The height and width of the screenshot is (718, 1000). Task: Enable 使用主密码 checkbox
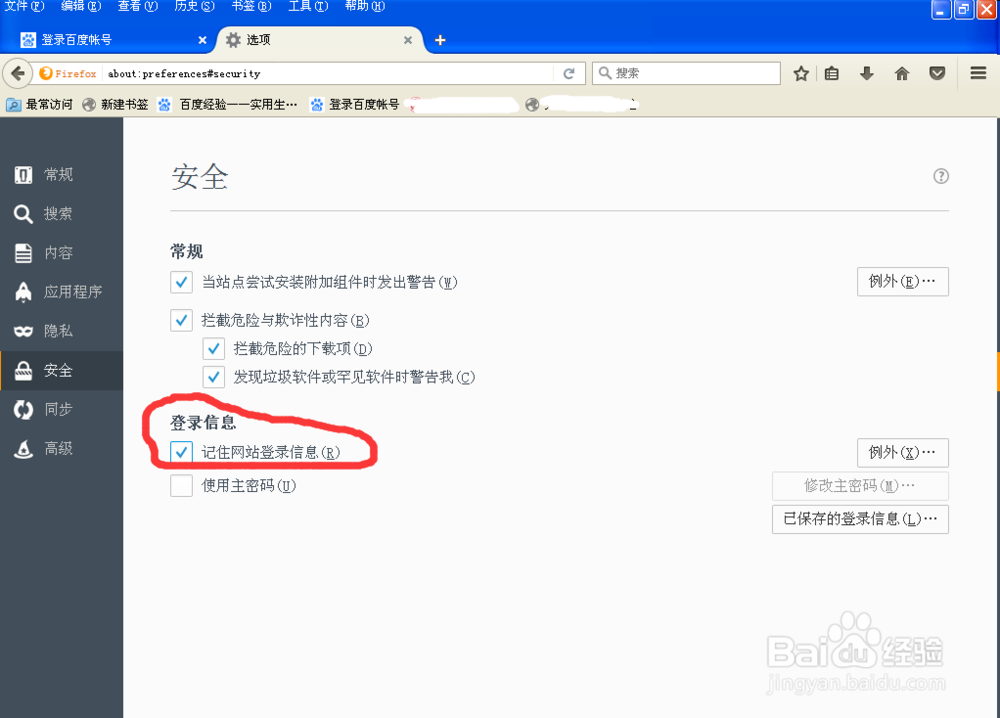[181, 486]
